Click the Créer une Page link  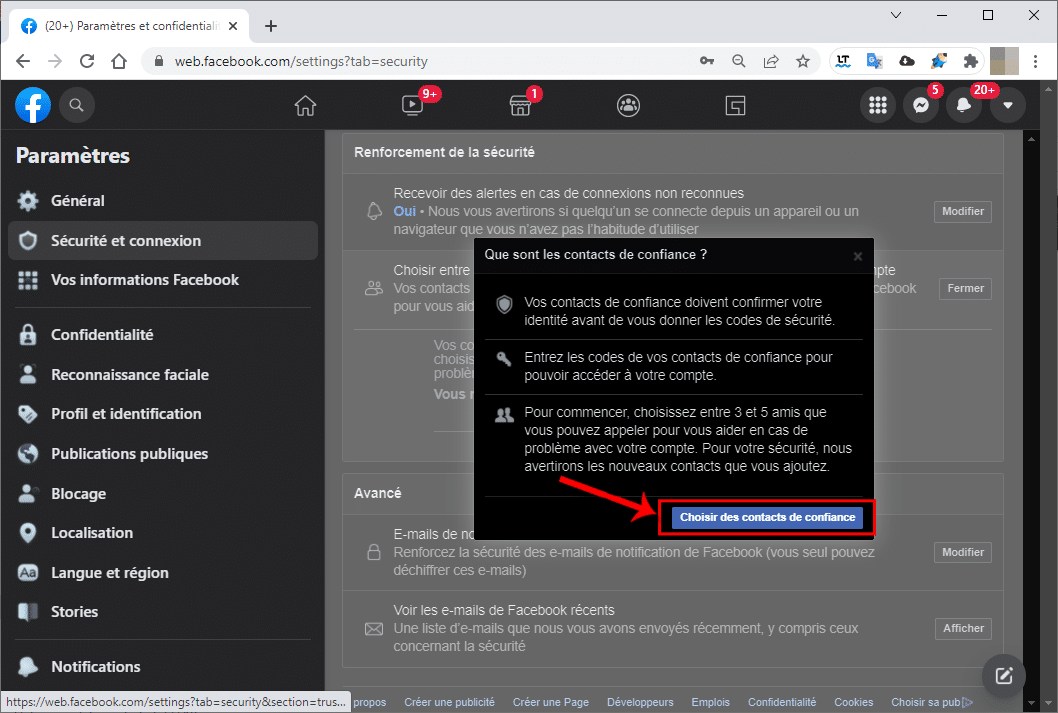point(551,702)
